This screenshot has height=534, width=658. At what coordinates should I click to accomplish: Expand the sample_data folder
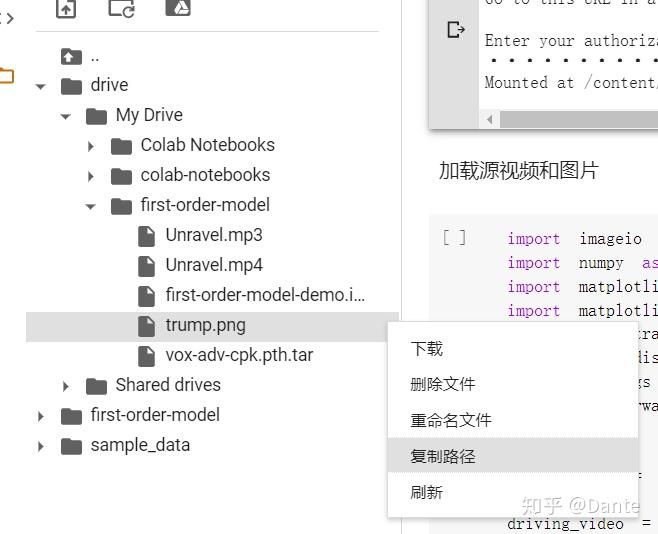coord(41,446)
